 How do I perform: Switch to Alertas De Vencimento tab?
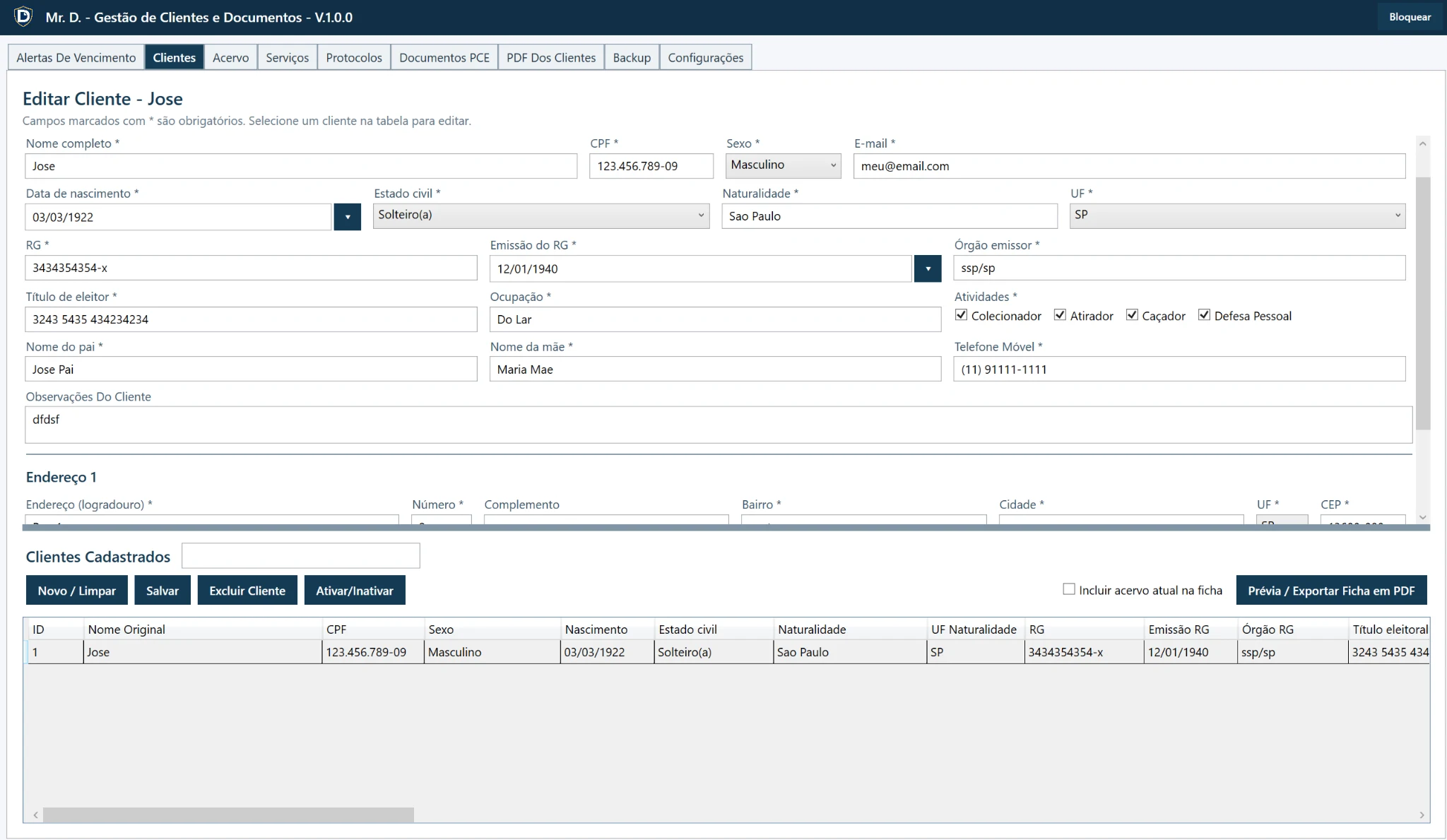pos(76,57)
